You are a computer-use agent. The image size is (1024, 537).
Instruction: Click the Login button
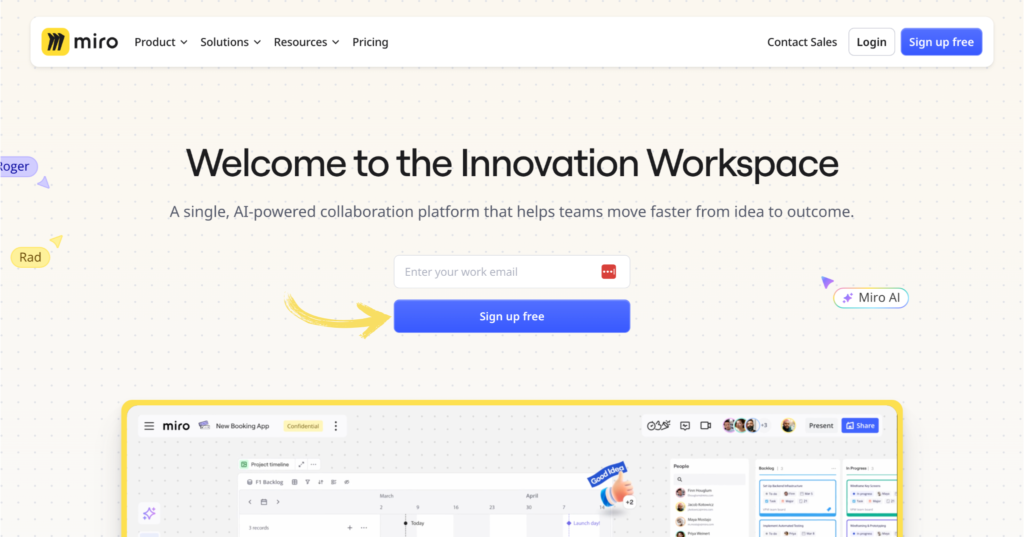pyautogui.click(x=871, y=42)
